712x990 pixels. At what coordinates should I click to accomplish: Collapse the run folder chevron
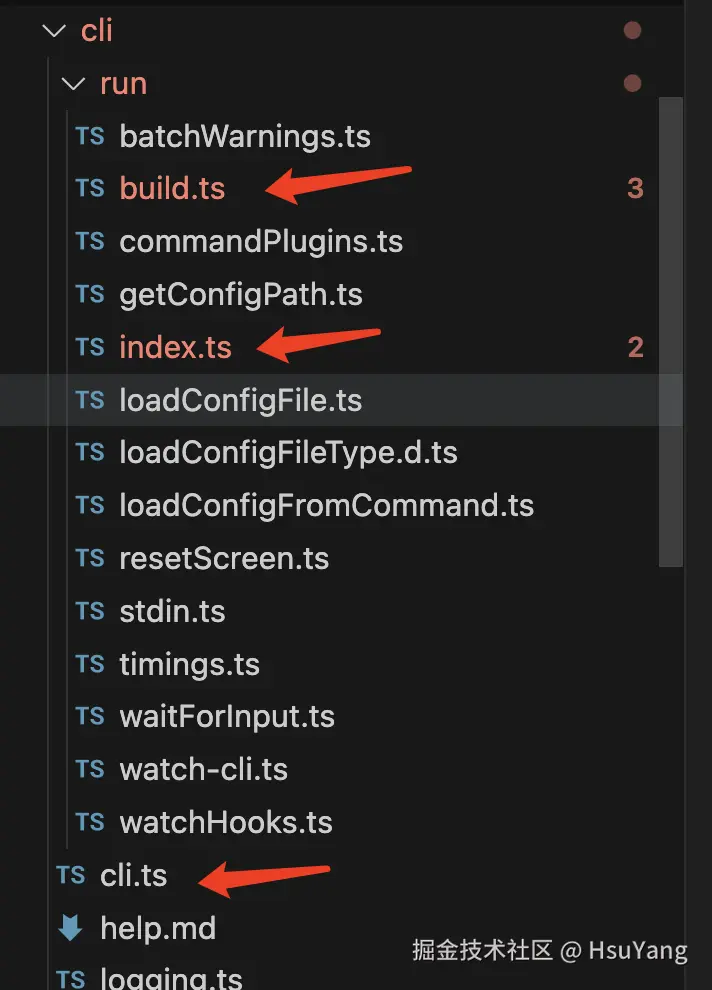73,84
